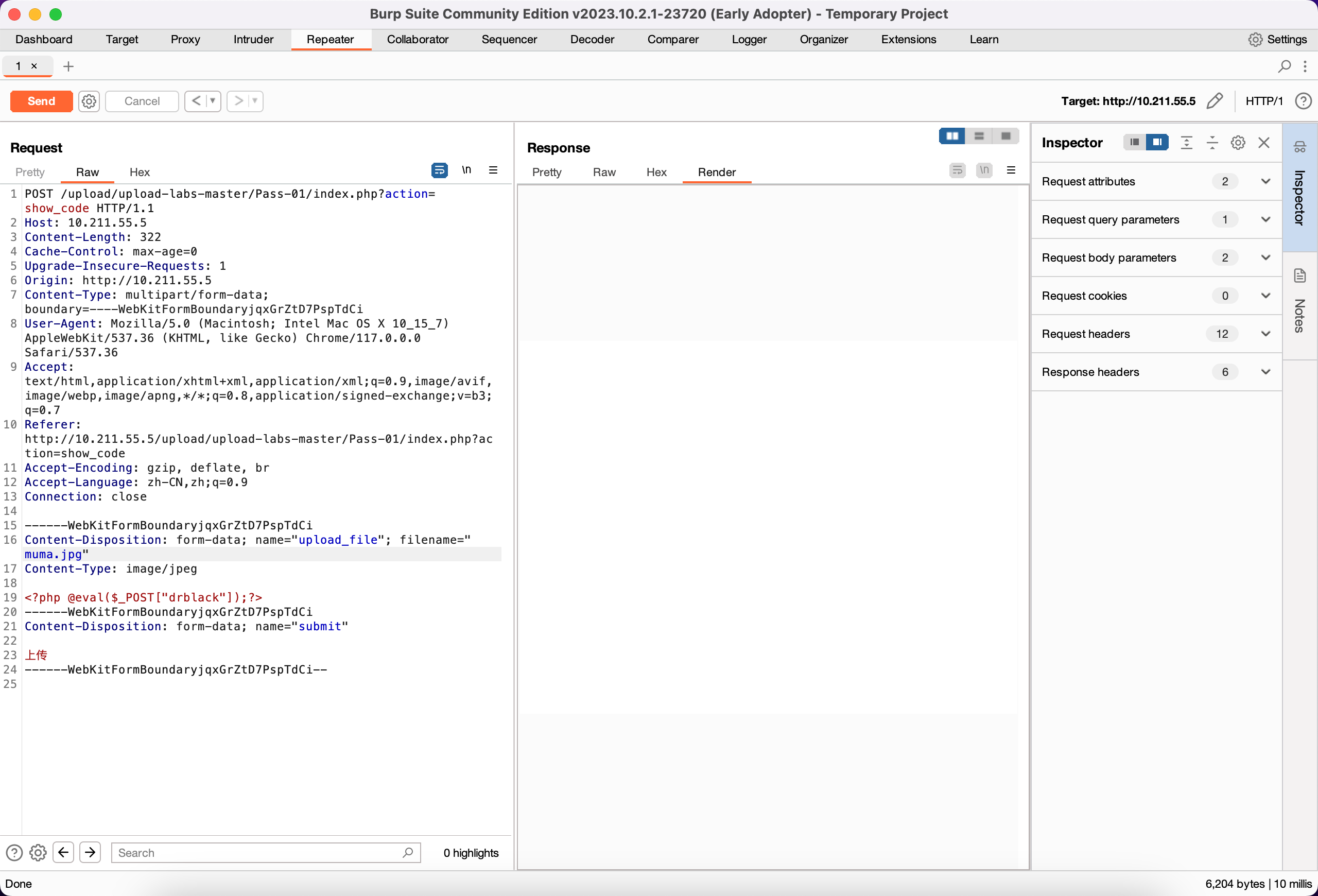Open the Inspector side tab

[1300, 187]
